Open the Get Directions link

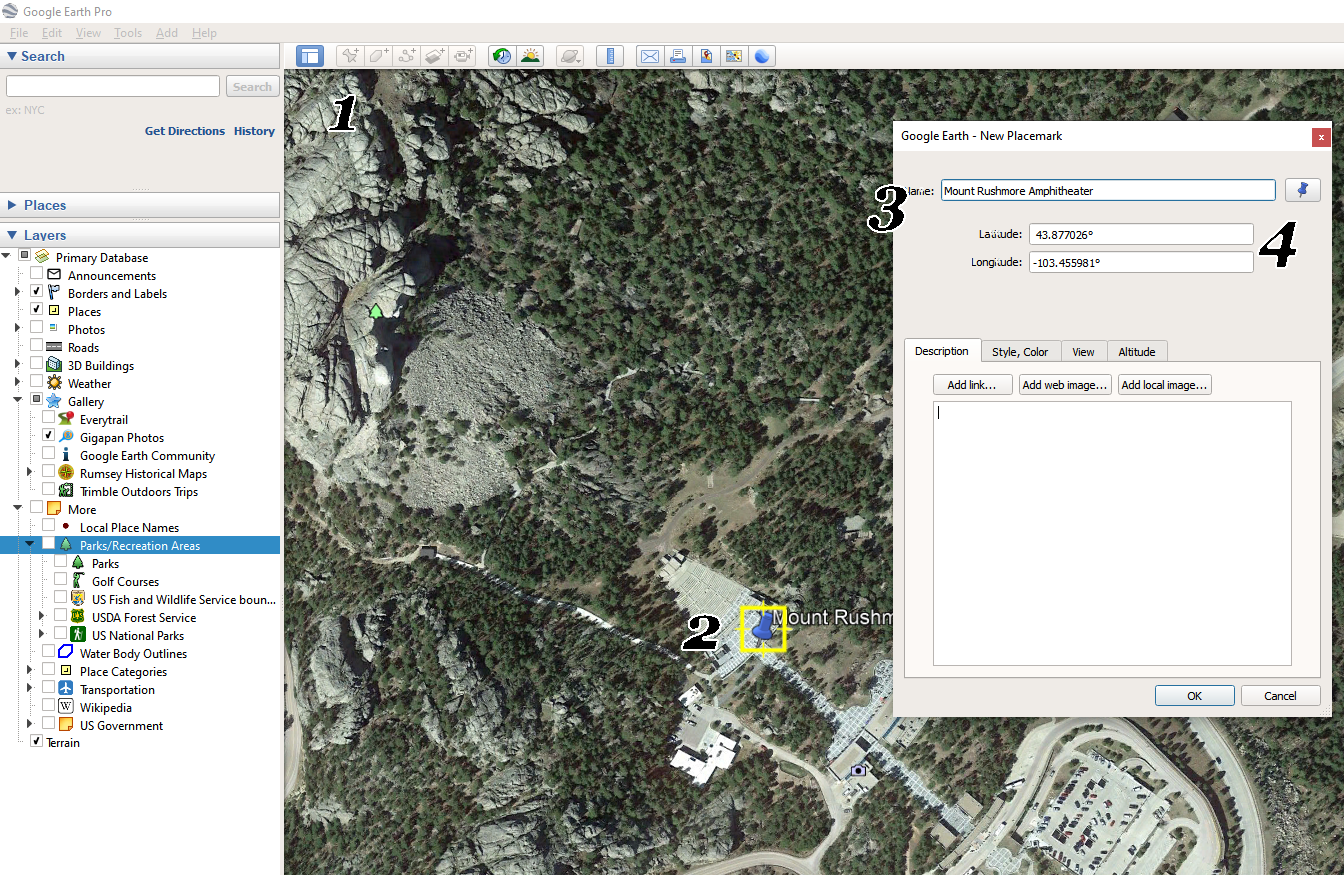pos(185,131)
